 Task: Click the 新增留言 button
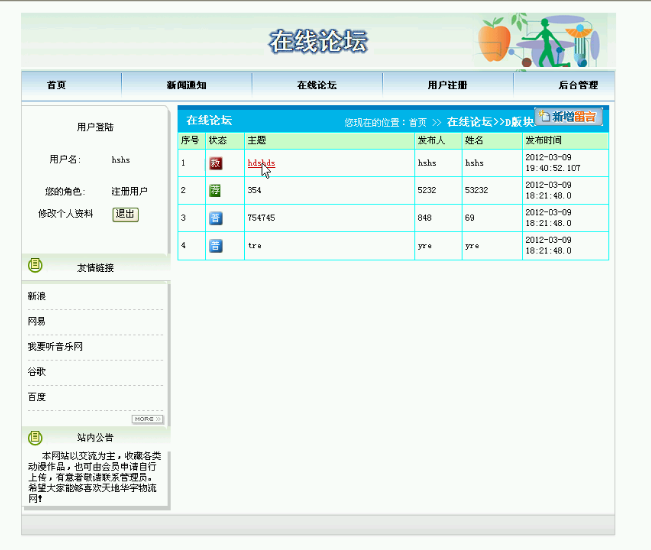point(568,117)
